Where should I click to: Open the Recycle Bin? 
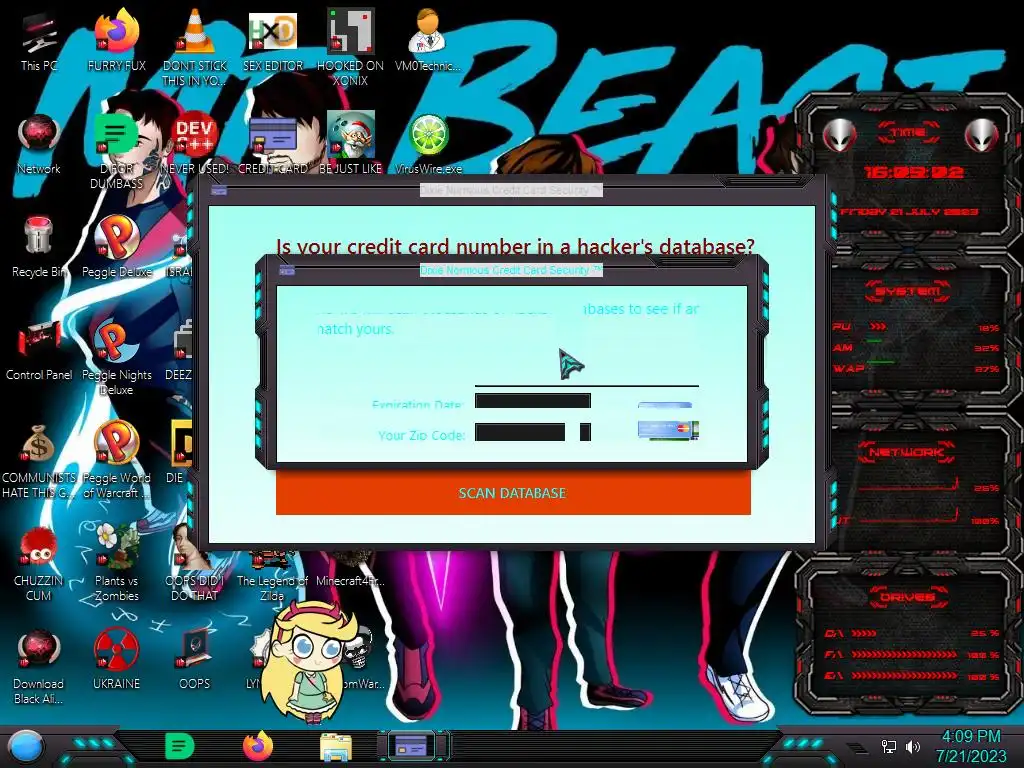(x=39, y=247)
